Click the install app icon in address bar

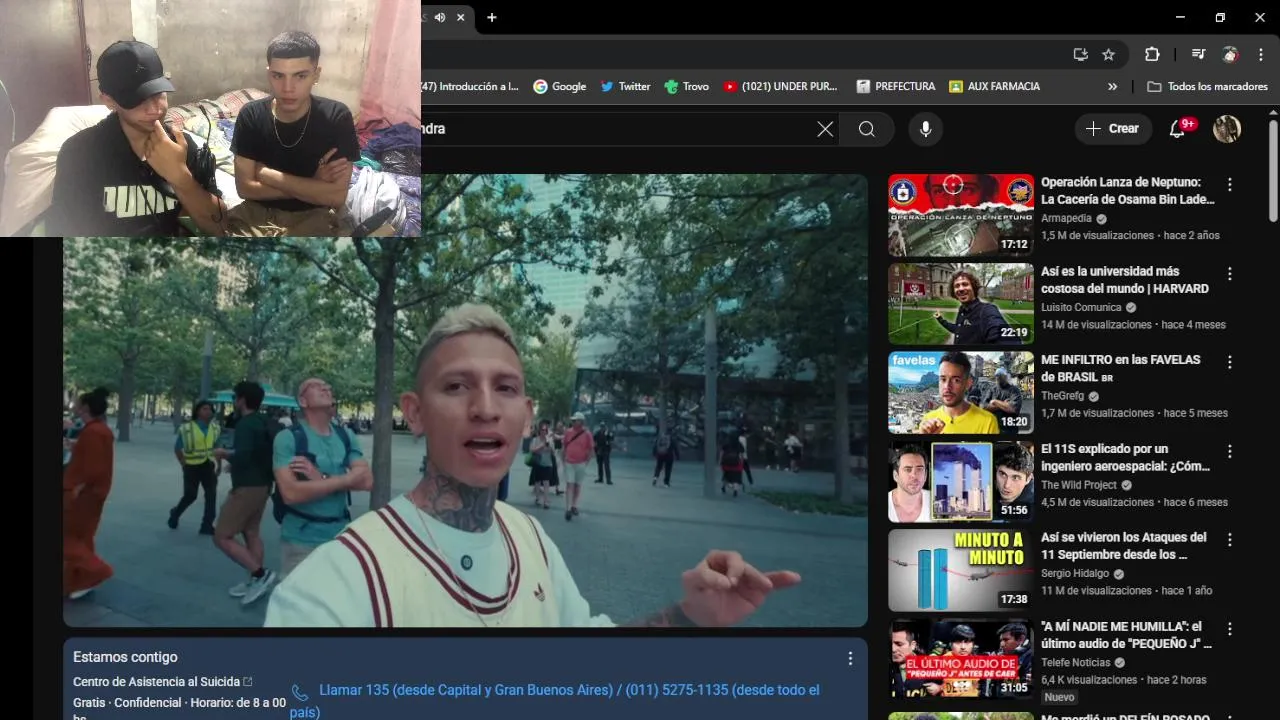point(1080,55)
